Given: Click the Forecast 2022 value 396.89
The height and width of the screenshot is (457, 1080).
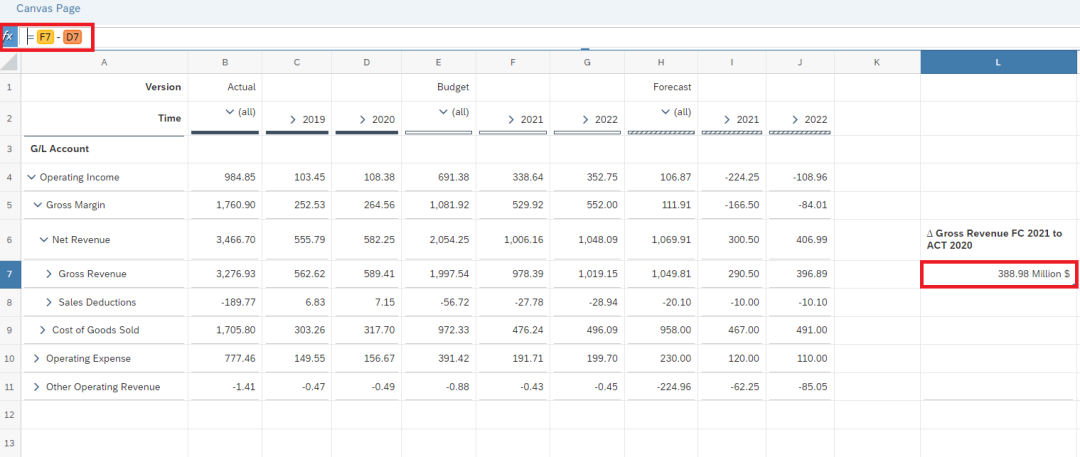Looking at the screenshot, I should [811, 274].
